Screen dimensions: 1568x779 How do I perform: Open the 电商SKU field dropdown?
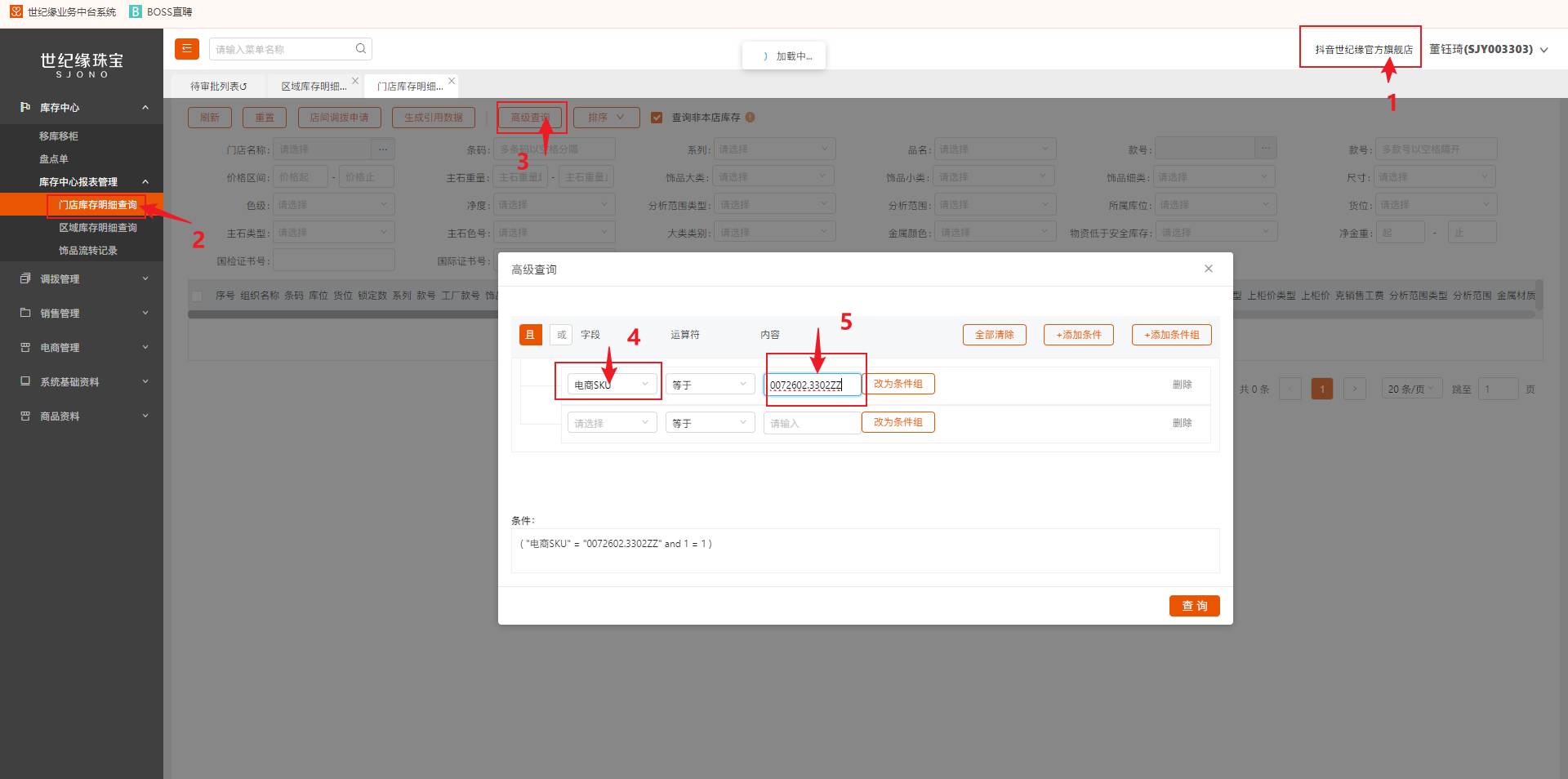(612, 385)
